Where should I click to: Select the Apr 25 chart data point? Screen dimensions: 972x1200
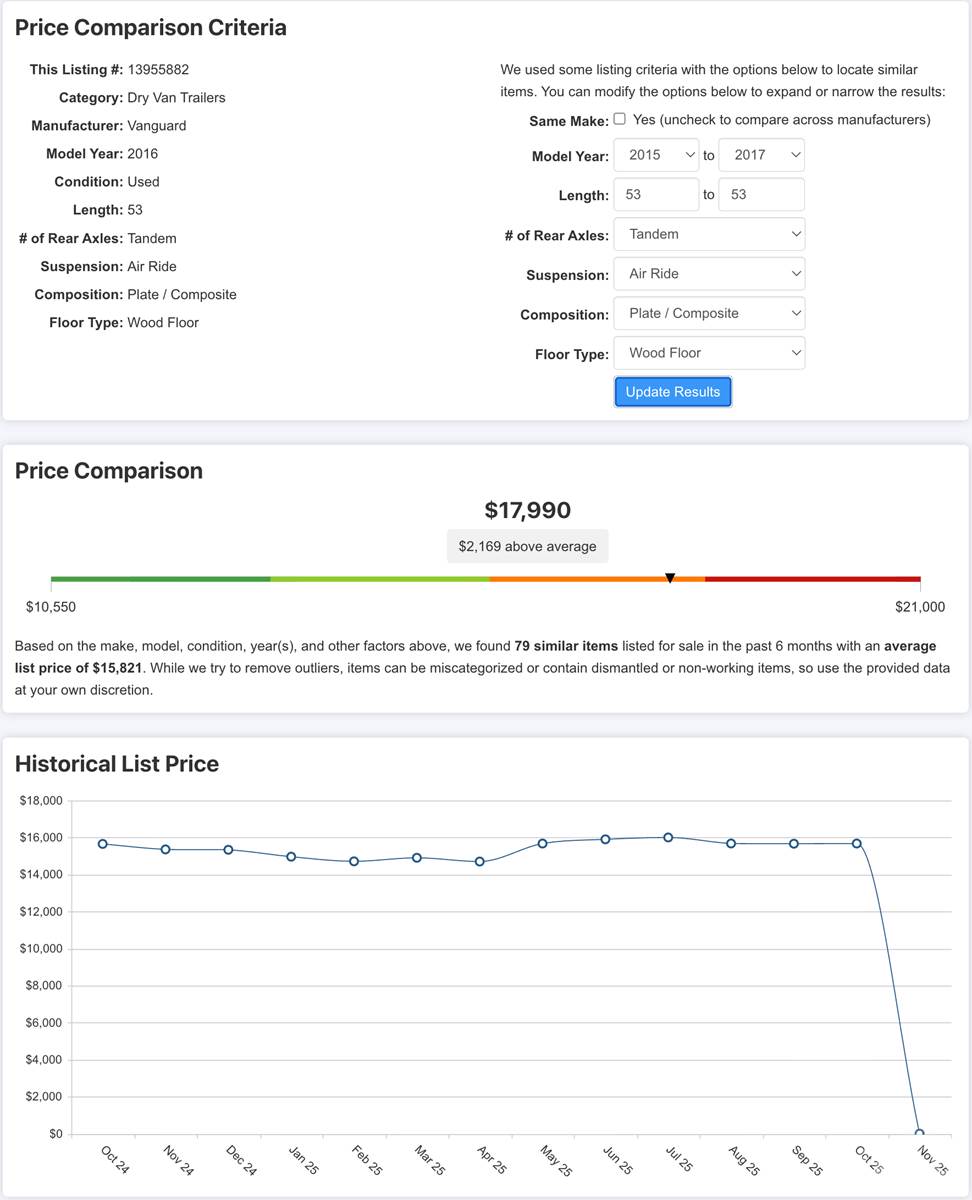point(480,861)
